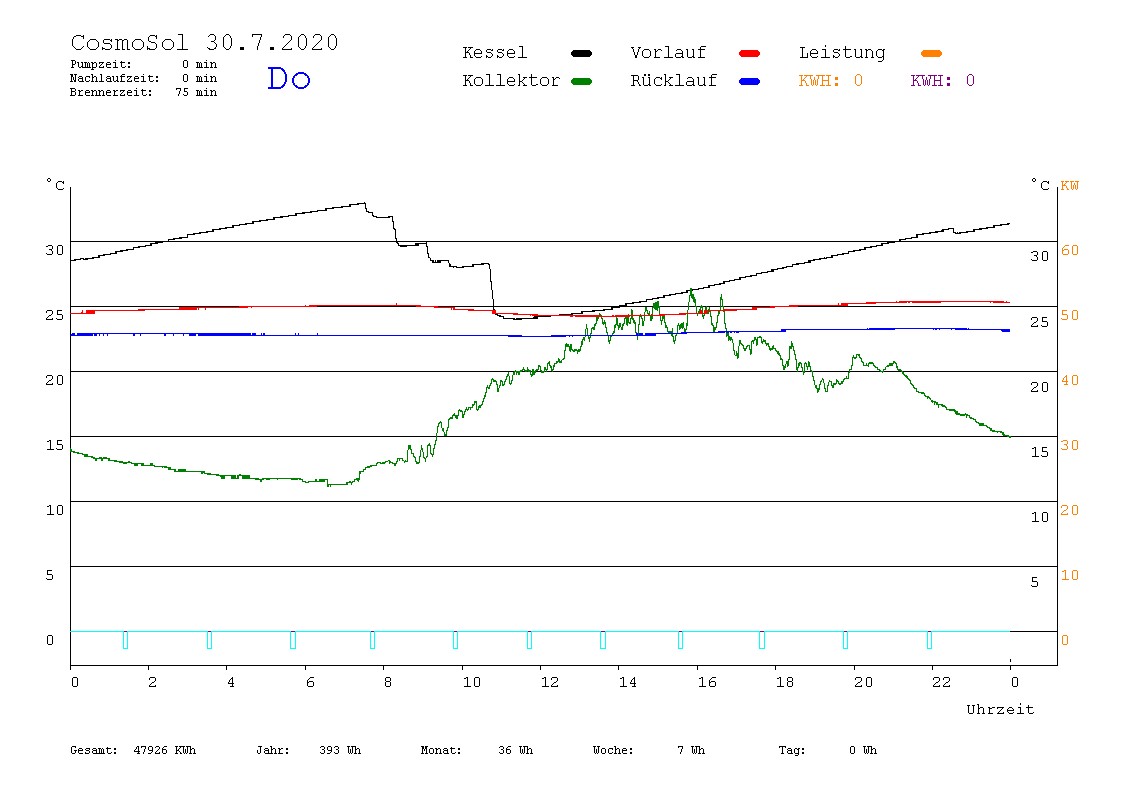Select the '47926 KWh' total value
This screenshot has width=1148, height=812.
[x=165, y=750]
